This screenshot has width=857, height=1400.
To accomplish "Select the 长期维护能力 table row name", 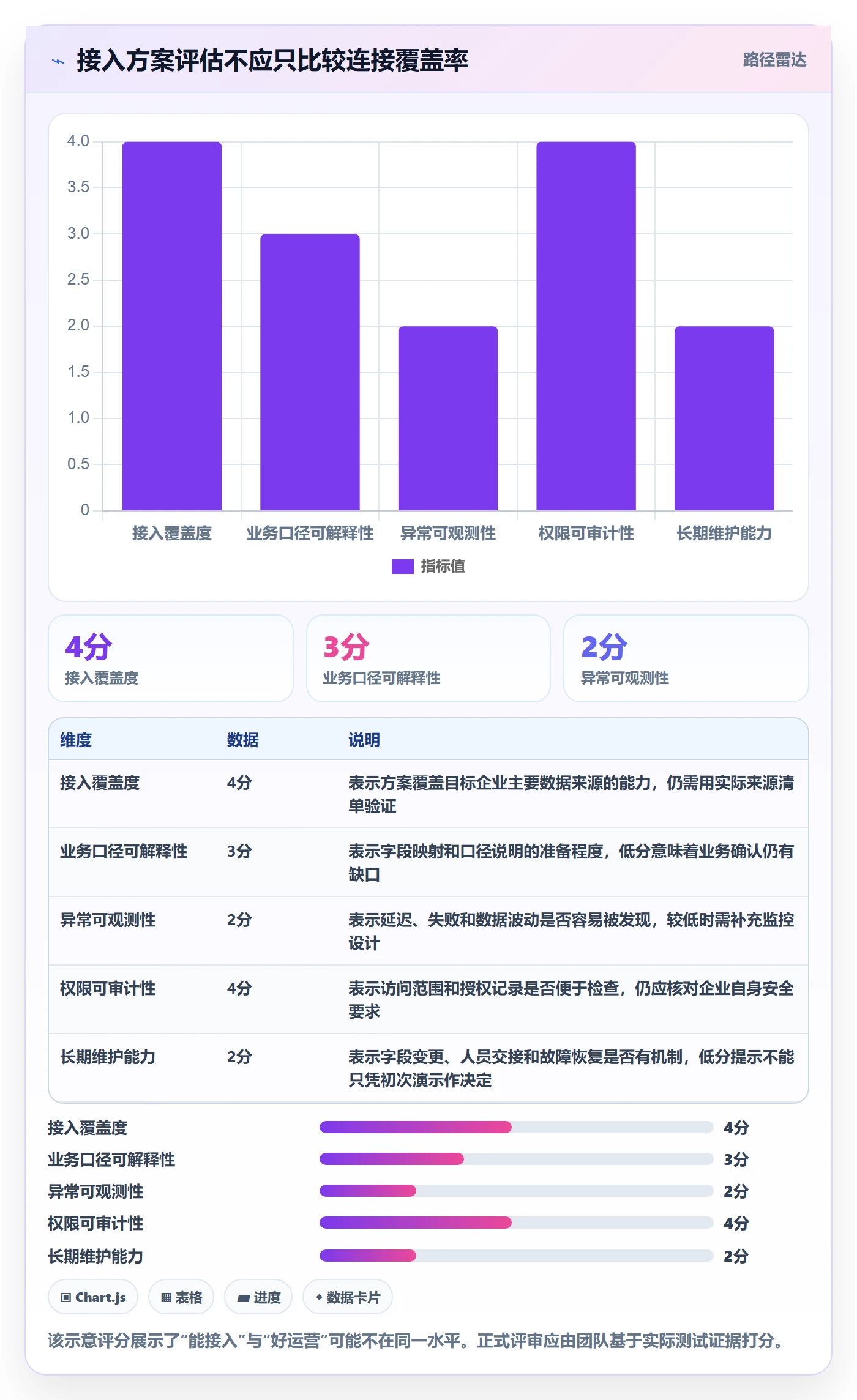I will coord(108,1057).
